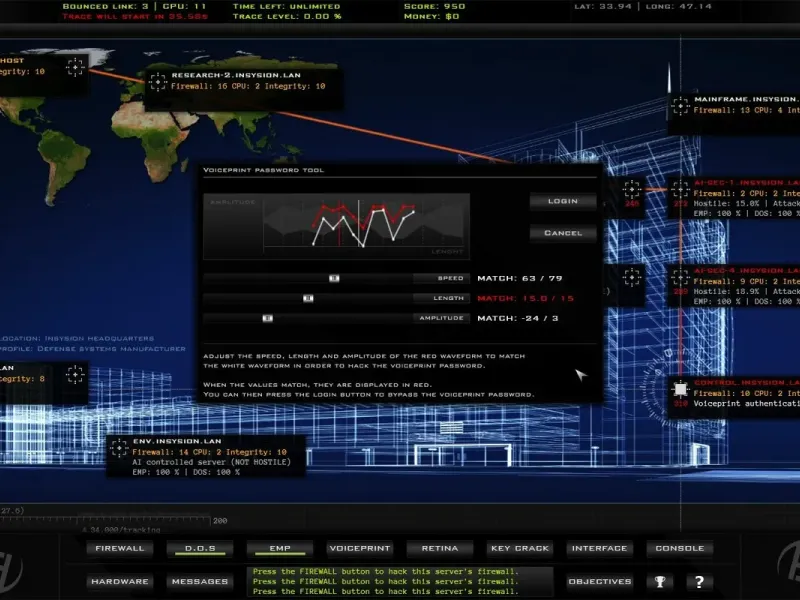Screen dimensions: 800x600
Task: Open the Messages panel
Action: [x=200, y=582]
